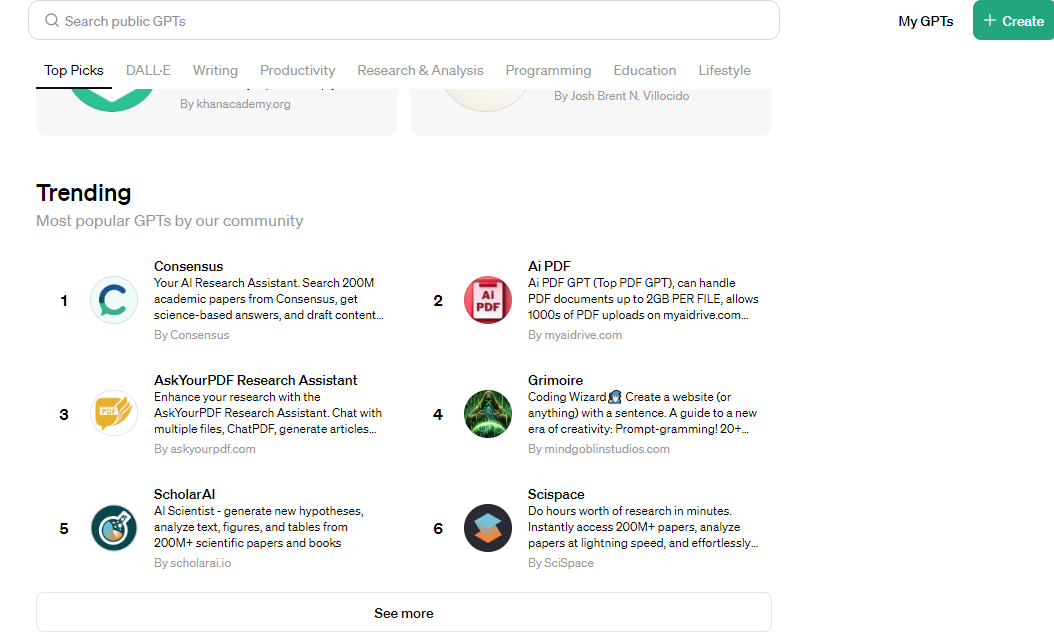Image resolution: width=1054 pixels, height=644 pixels.
Task: Click 'Most popular GPTs by our community' subtitle
Action: click(169, 221)
